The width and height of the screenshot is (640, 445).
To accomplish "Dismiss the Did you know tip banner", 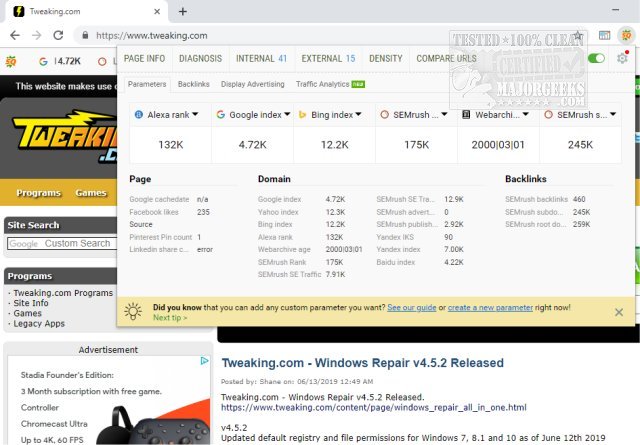I will 619,312.
